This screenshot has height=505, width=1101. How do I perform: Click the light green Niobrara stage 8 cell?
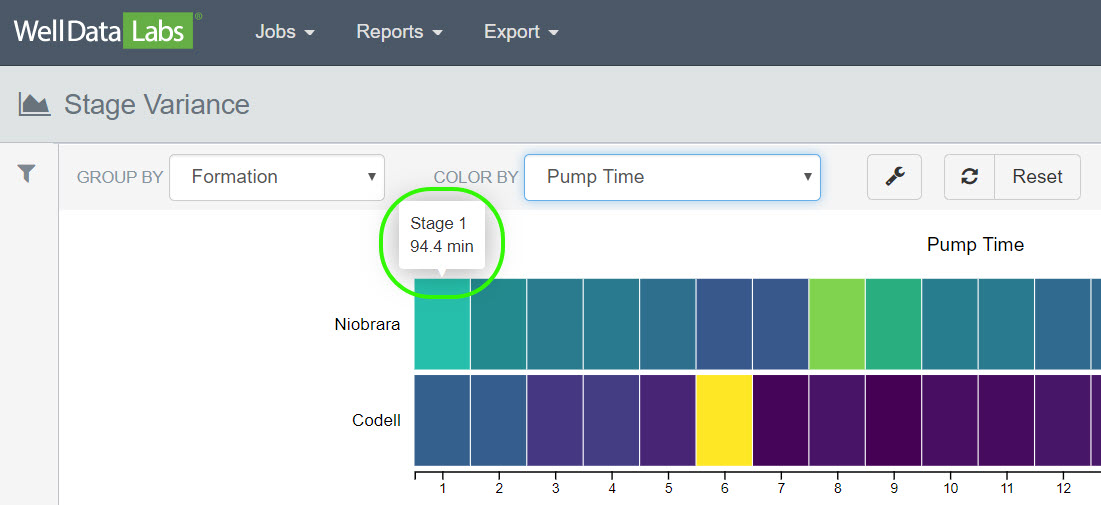coord(837,323)
